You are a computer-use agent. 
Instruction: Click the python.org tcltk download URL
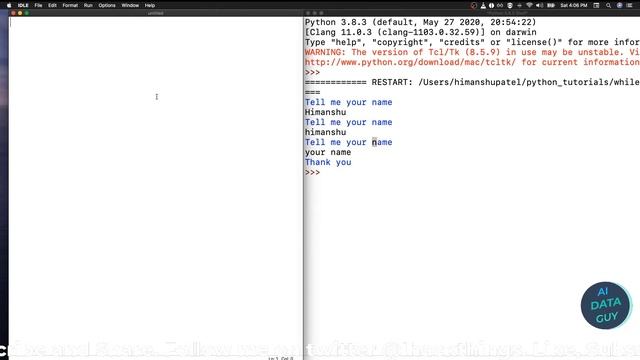410,62
